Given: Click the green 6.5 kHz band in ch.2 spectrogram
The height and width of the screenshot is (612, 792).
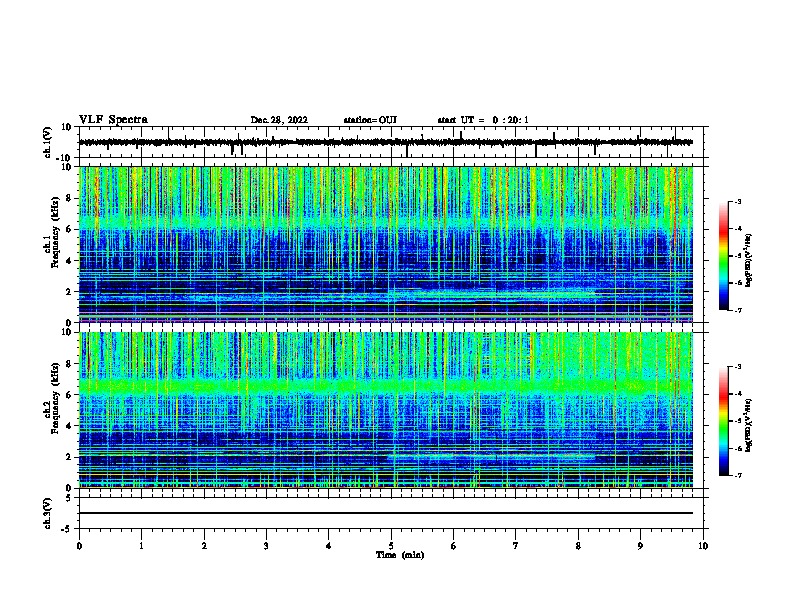Looking at the screenshot, I should 386,387.
